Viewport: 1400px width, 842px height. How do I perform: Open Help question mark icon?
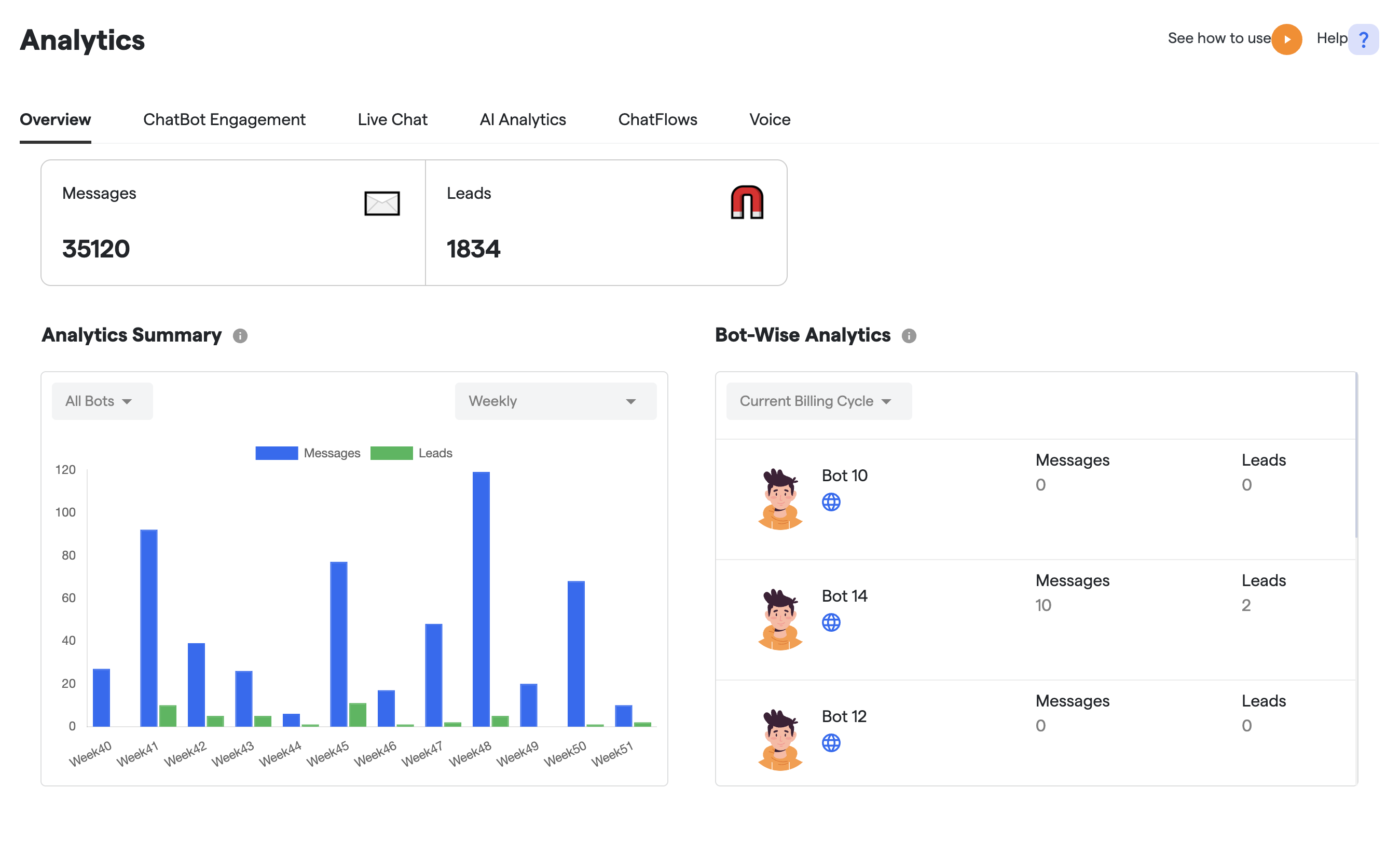coord(1363,39)
